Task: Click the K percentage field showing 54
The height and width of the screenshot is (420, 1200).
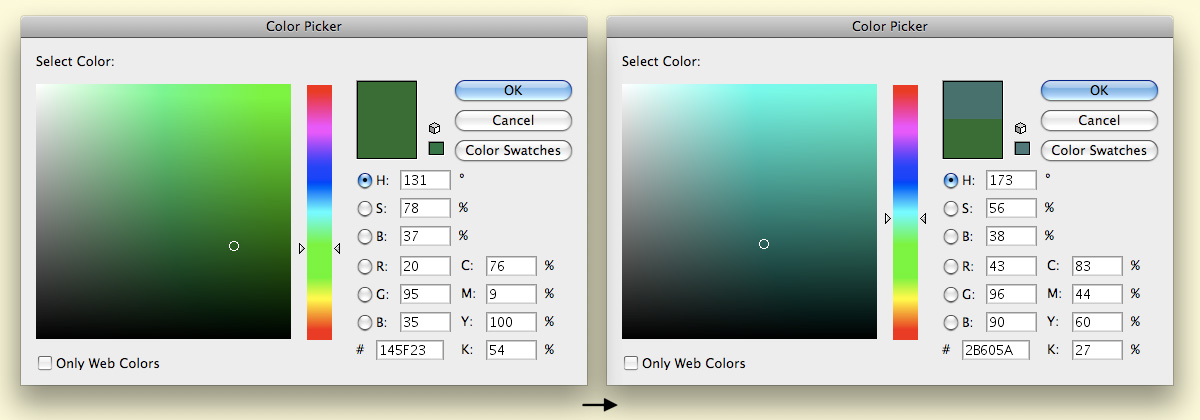Action: 510,350
